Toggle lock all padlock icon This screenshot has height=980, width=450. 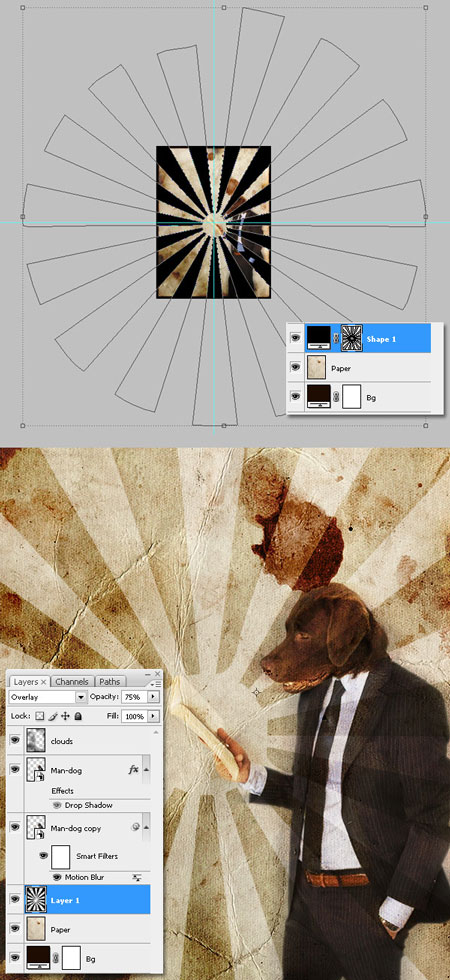pos(78,716)
